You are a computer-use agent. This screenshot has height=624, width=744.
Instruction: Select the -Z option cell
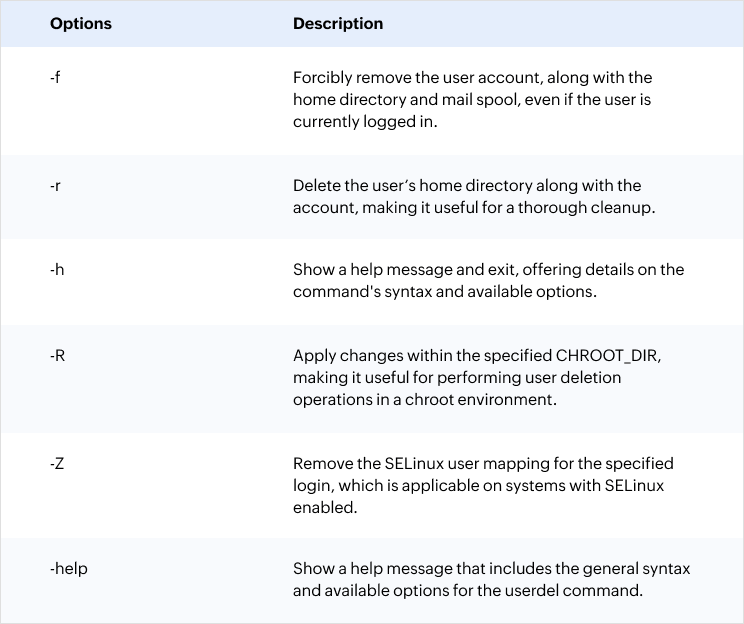pyautogui.click(x=57, y=464)
